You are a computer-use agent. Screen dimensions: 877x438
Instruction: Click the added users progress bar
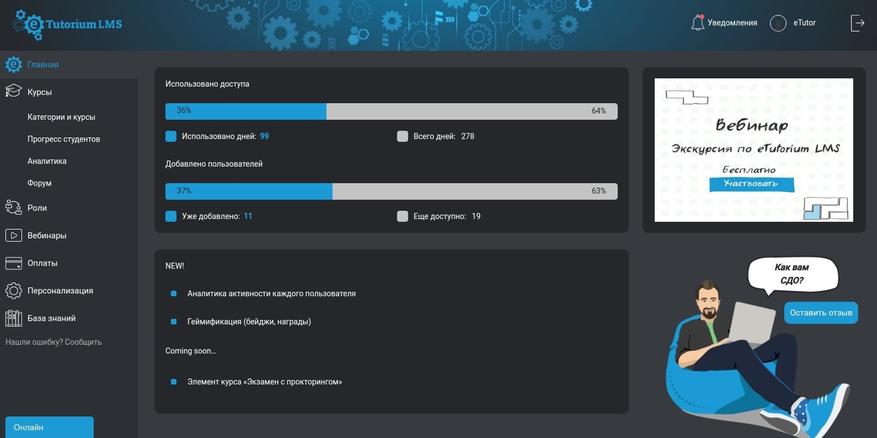point(391,191)
